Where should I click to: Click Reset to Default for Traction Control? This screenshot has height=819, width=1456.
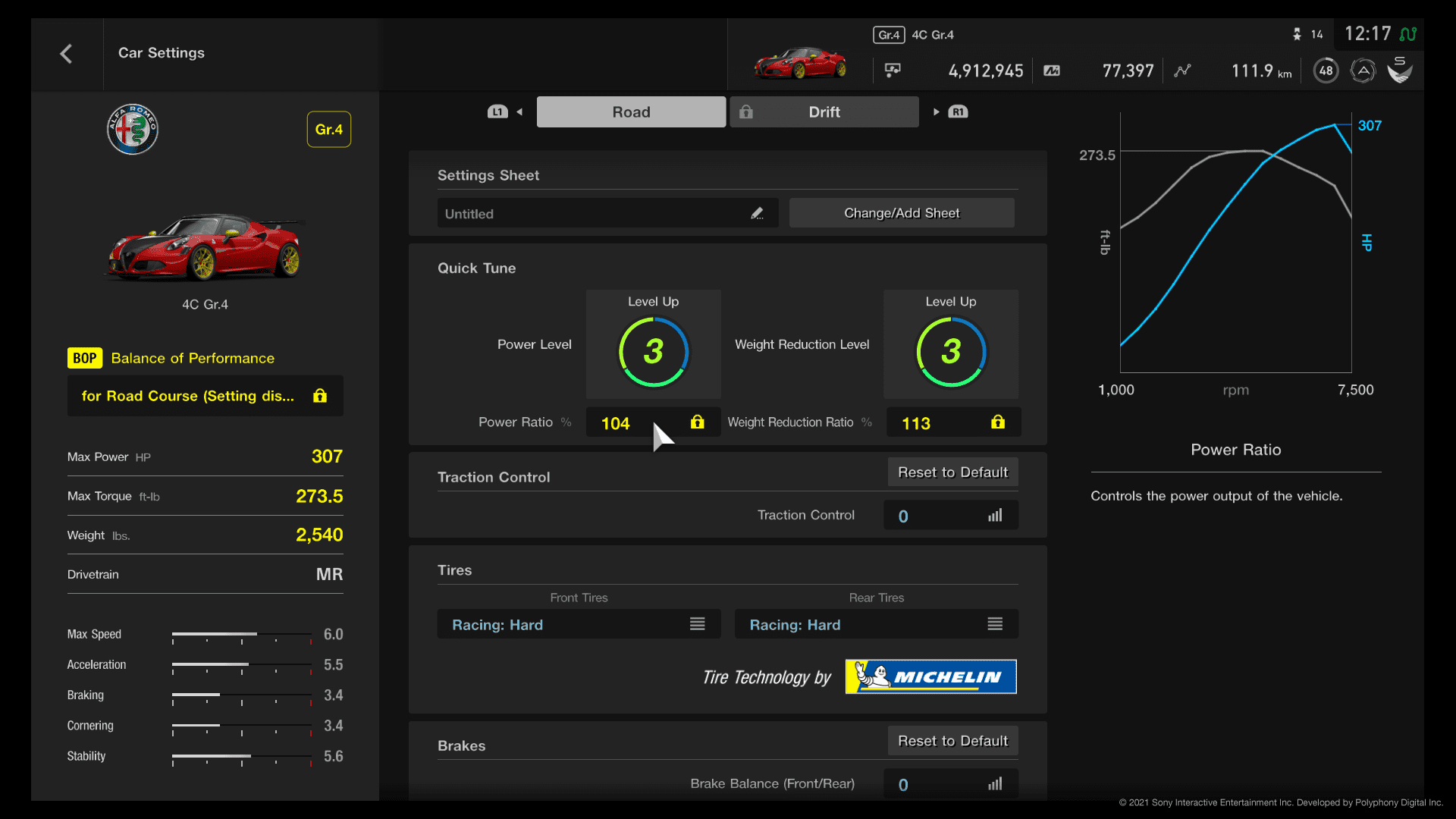coord(951,471)
